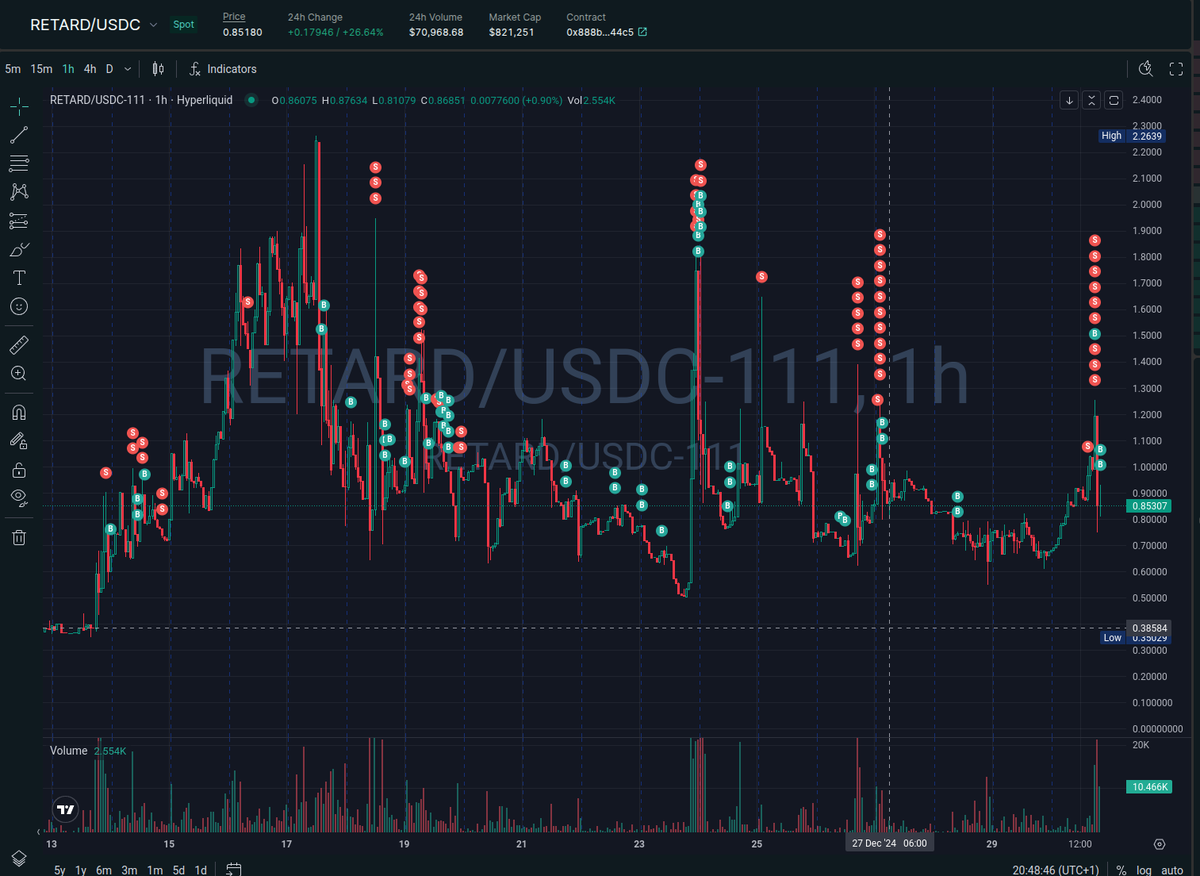Switch to the 15m timeframe
Screen dimensions: 1200x876
coord(41,69)
